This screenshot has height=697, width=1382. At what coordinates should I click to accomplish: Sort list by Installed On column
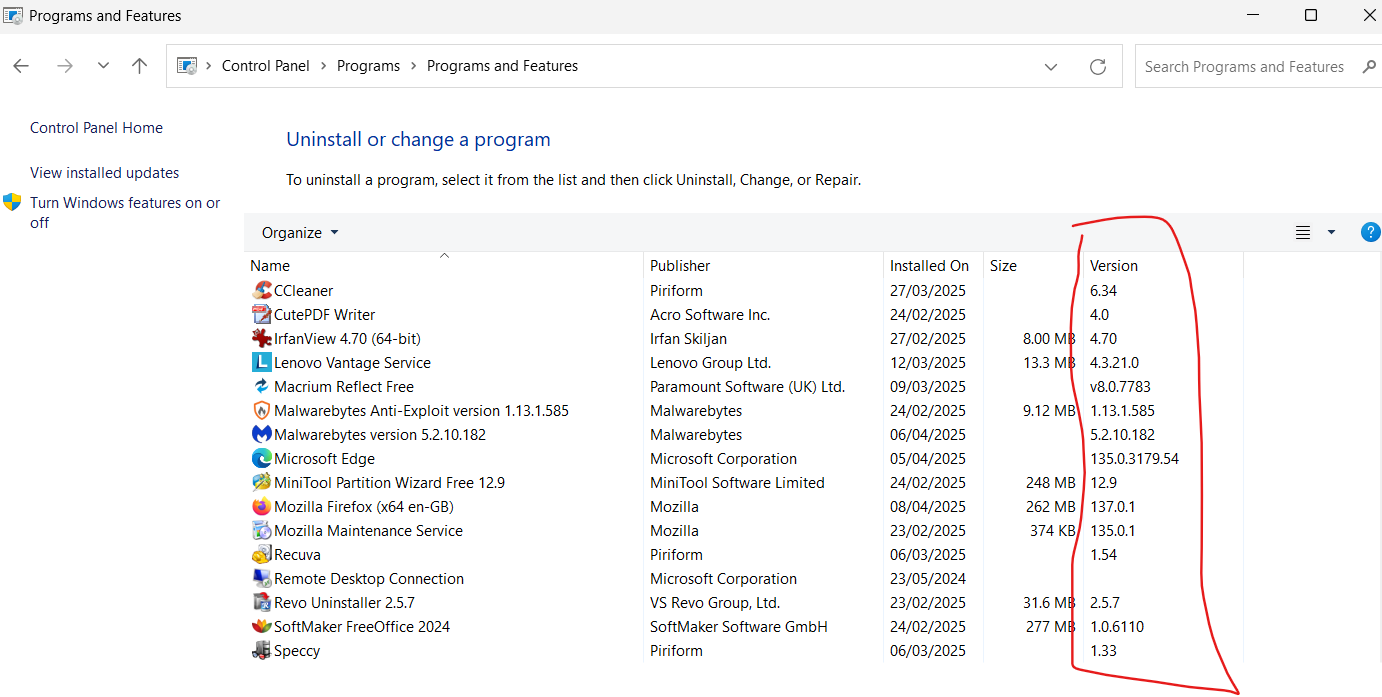coord(929,266)
